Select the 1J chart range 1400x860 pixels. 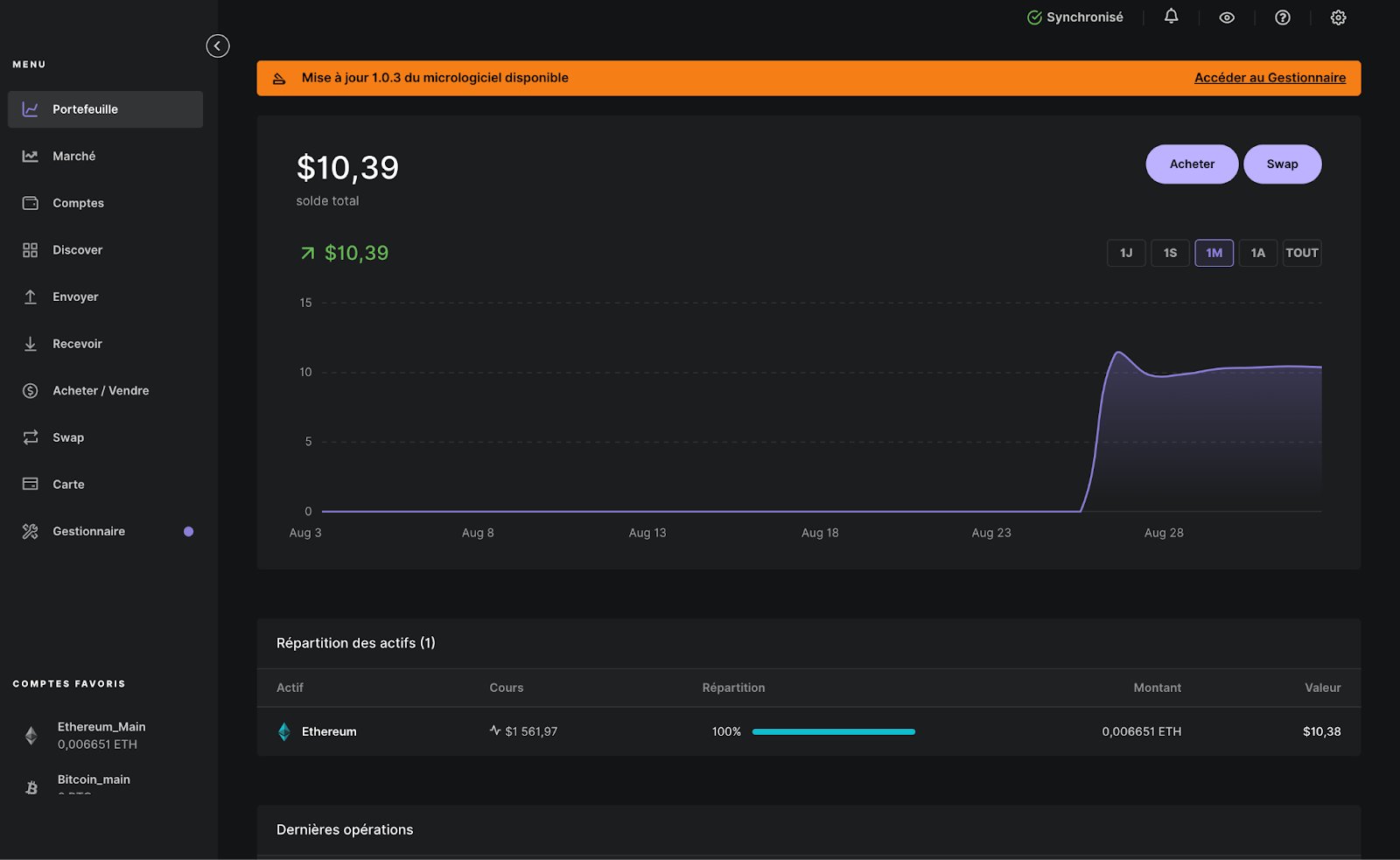point(1126,253)
